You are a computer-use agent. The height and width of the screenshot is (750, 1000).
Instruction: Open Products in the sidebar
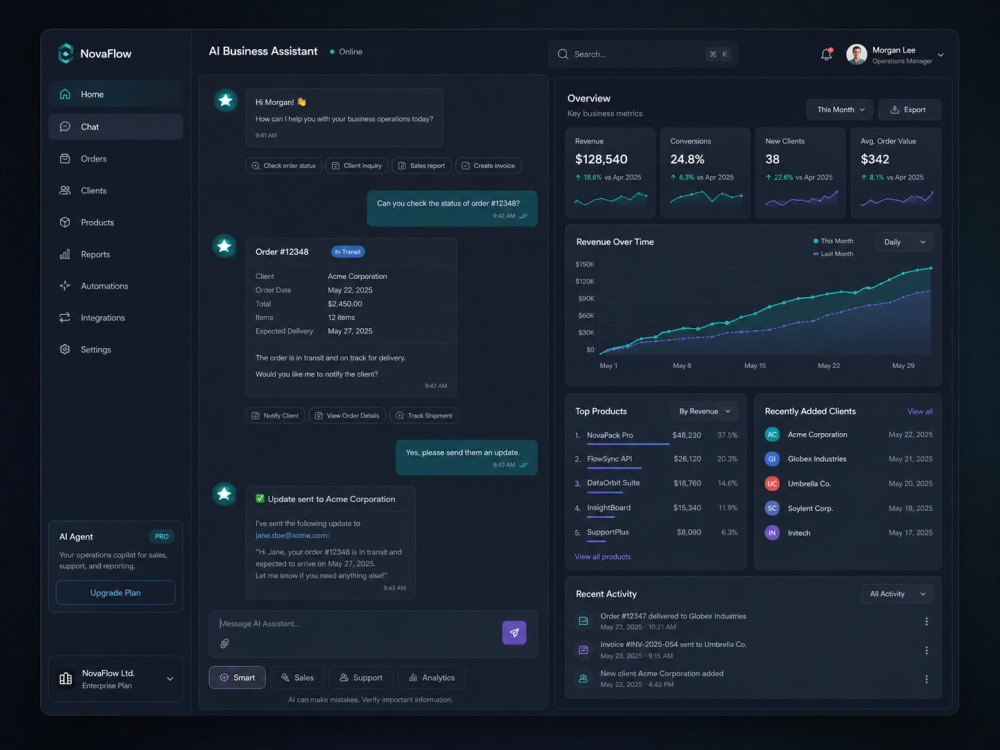pos(115,222)
